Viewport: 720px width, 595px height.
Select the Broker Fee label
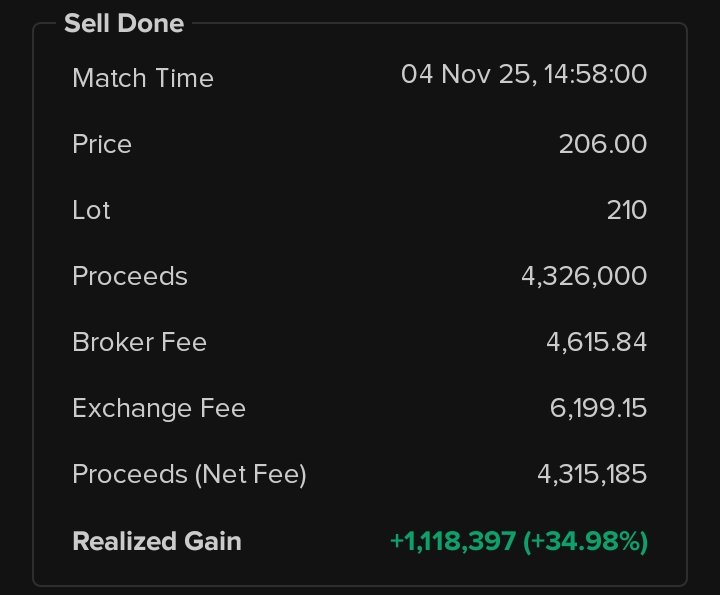(139, 342)
